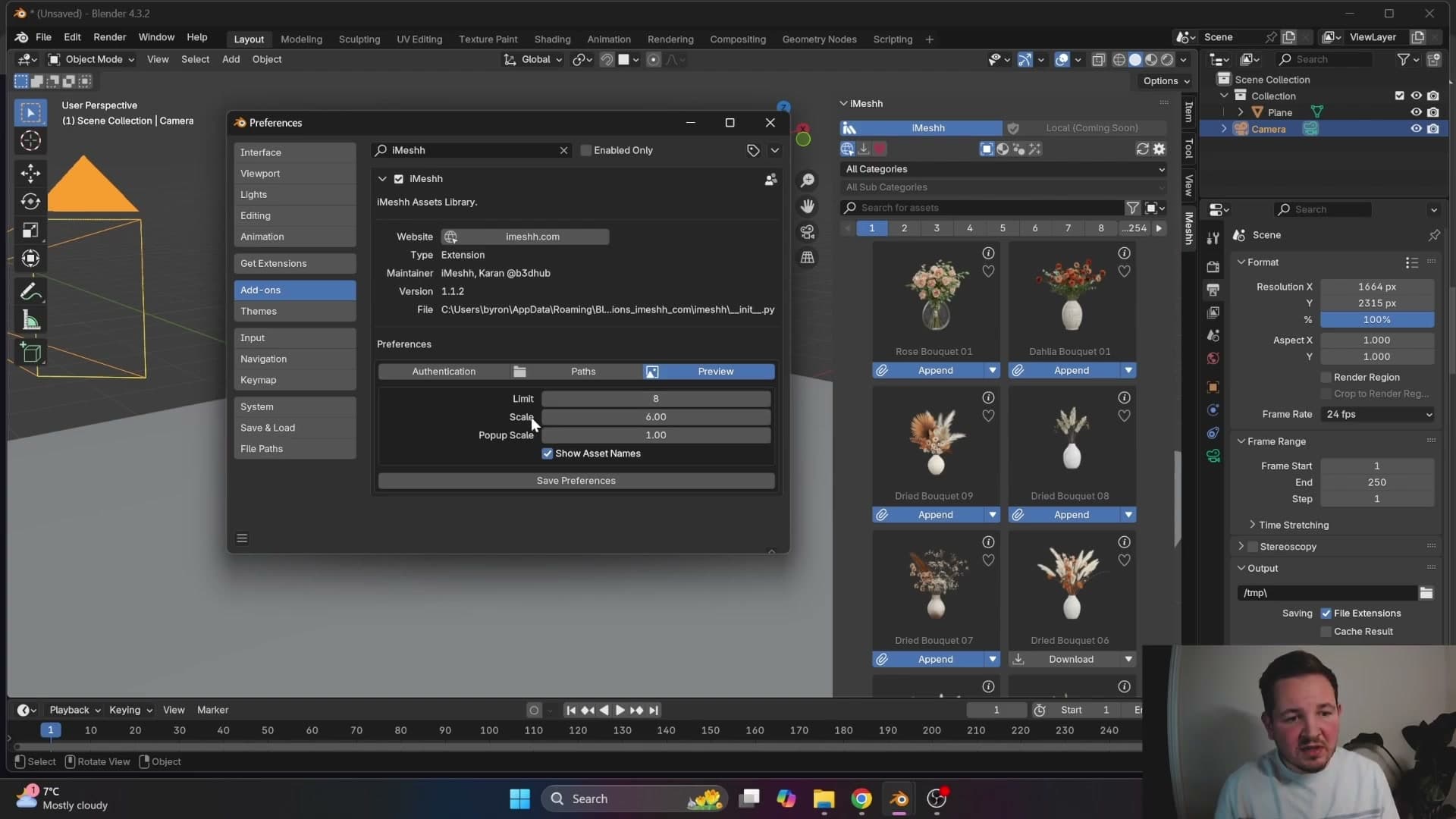Hide the Plane object in viewport
Viewport: 1456px width, 819px height.
[x=1416, y=112]
